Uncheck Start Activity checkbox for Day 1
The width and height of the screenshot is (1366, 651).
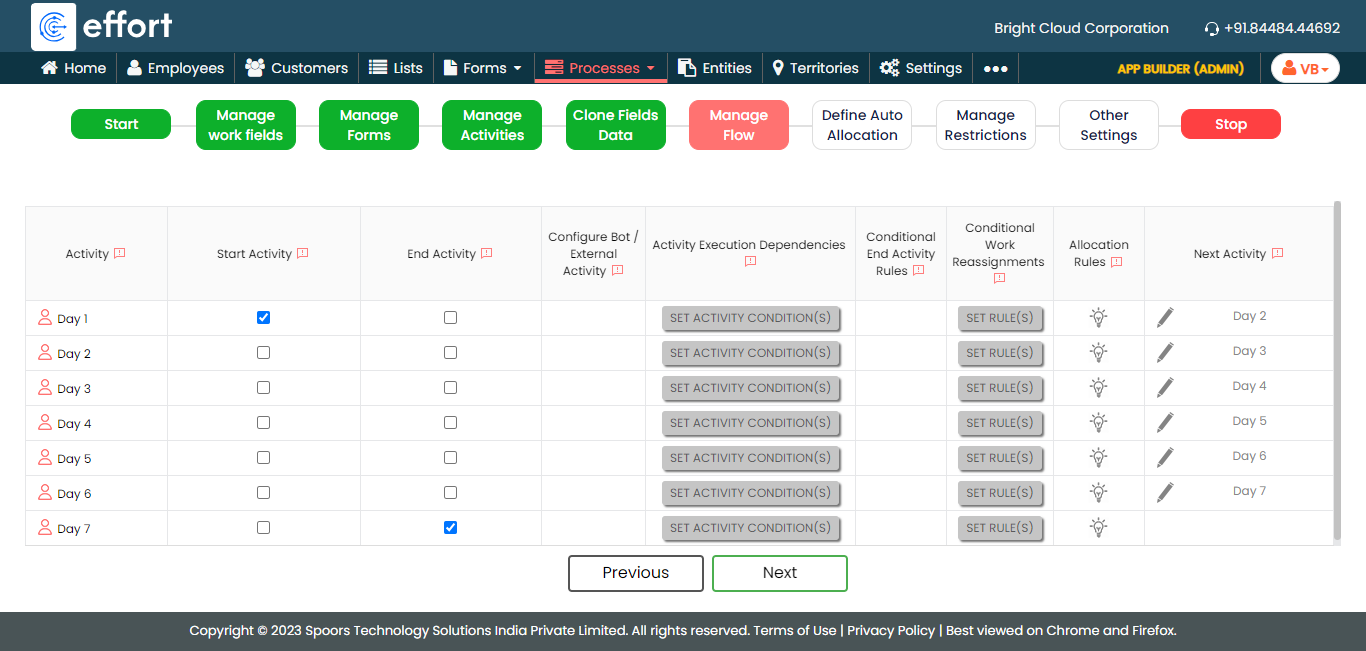263,317
